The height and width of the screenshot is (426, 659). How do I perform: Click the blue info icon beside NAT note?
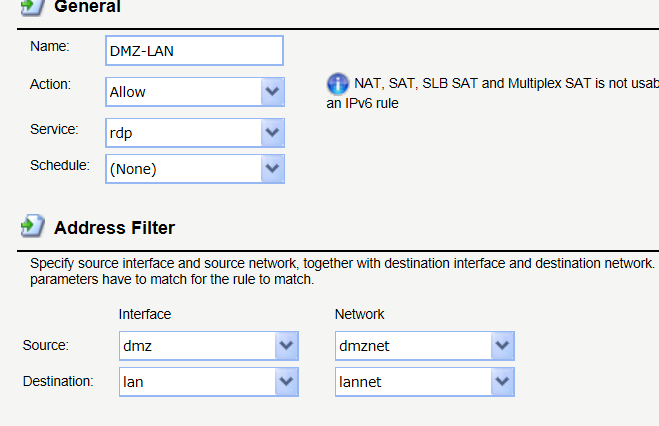338,83
